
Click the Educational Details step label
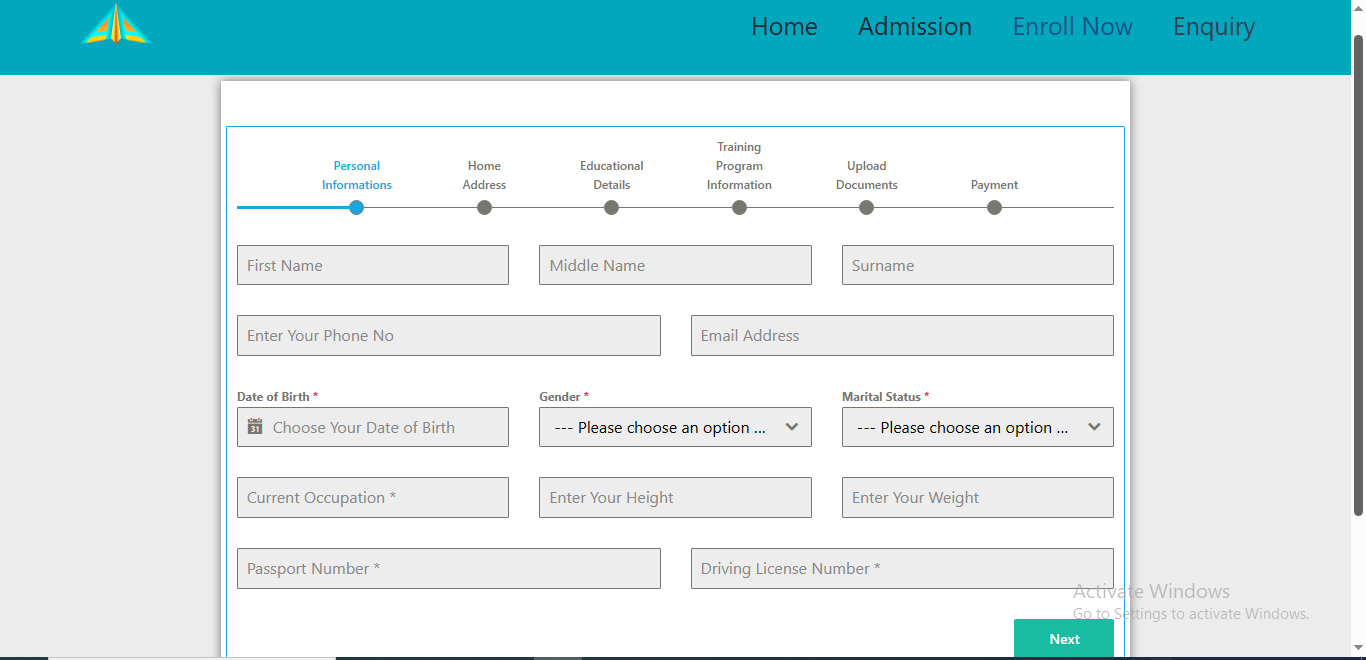point(612,175)
